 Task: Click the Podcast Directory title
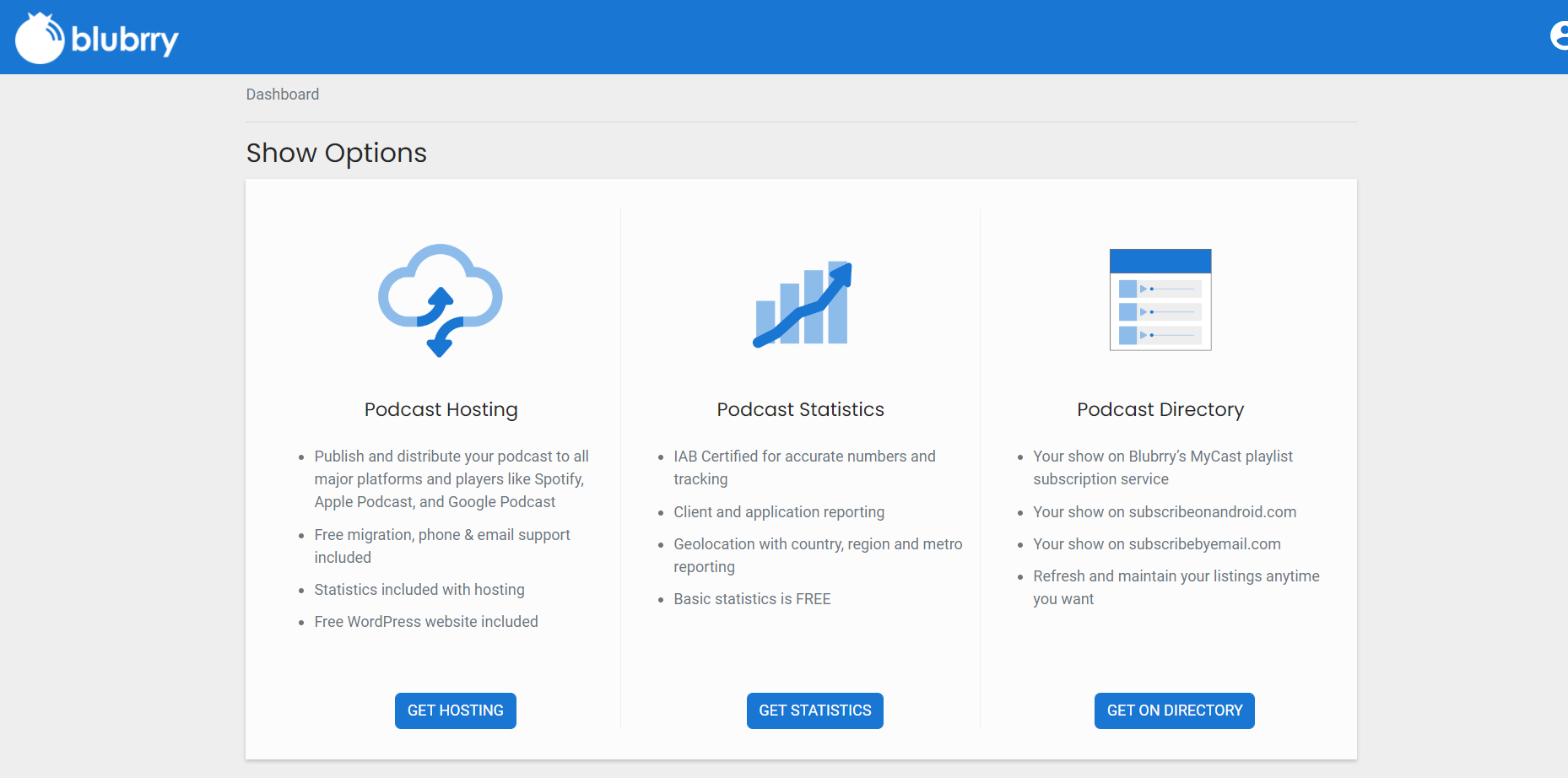(x=1160, y=409)
